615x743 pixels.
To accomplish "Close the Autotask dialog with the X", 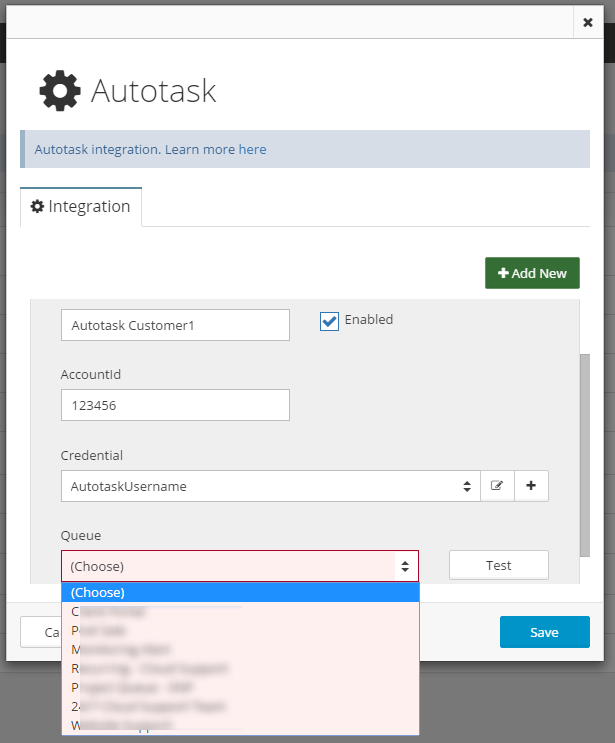I will (x=588, y=22).
